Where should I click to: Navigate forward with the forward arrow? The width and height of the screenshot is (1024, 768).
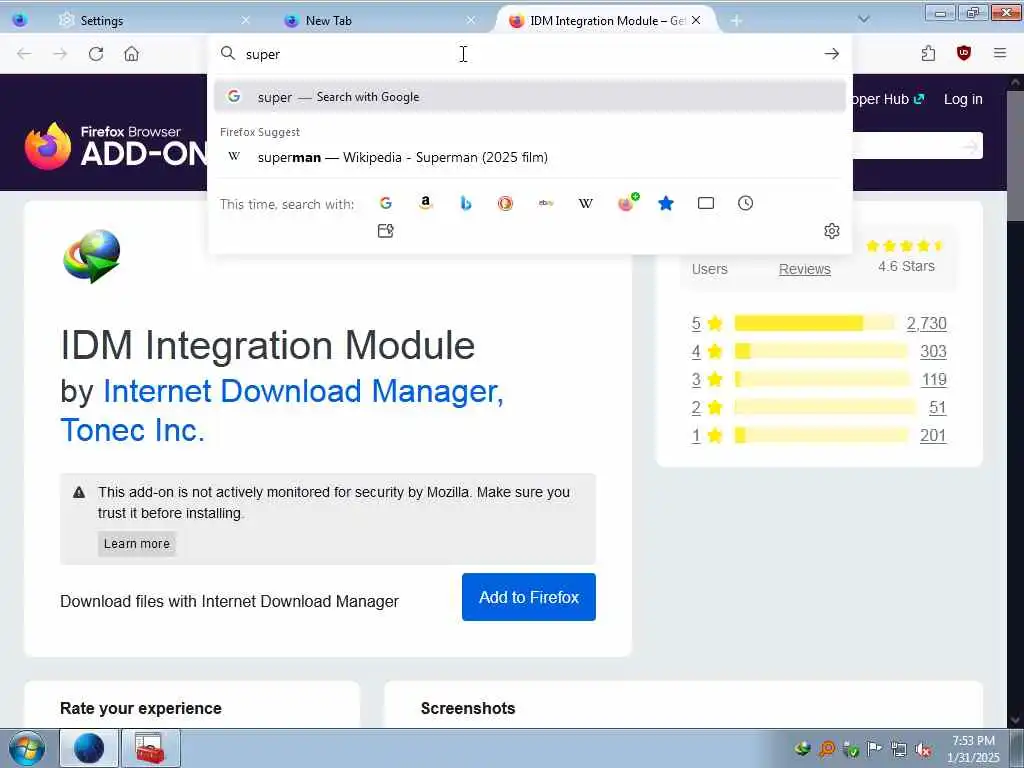[x=60, y=54]
